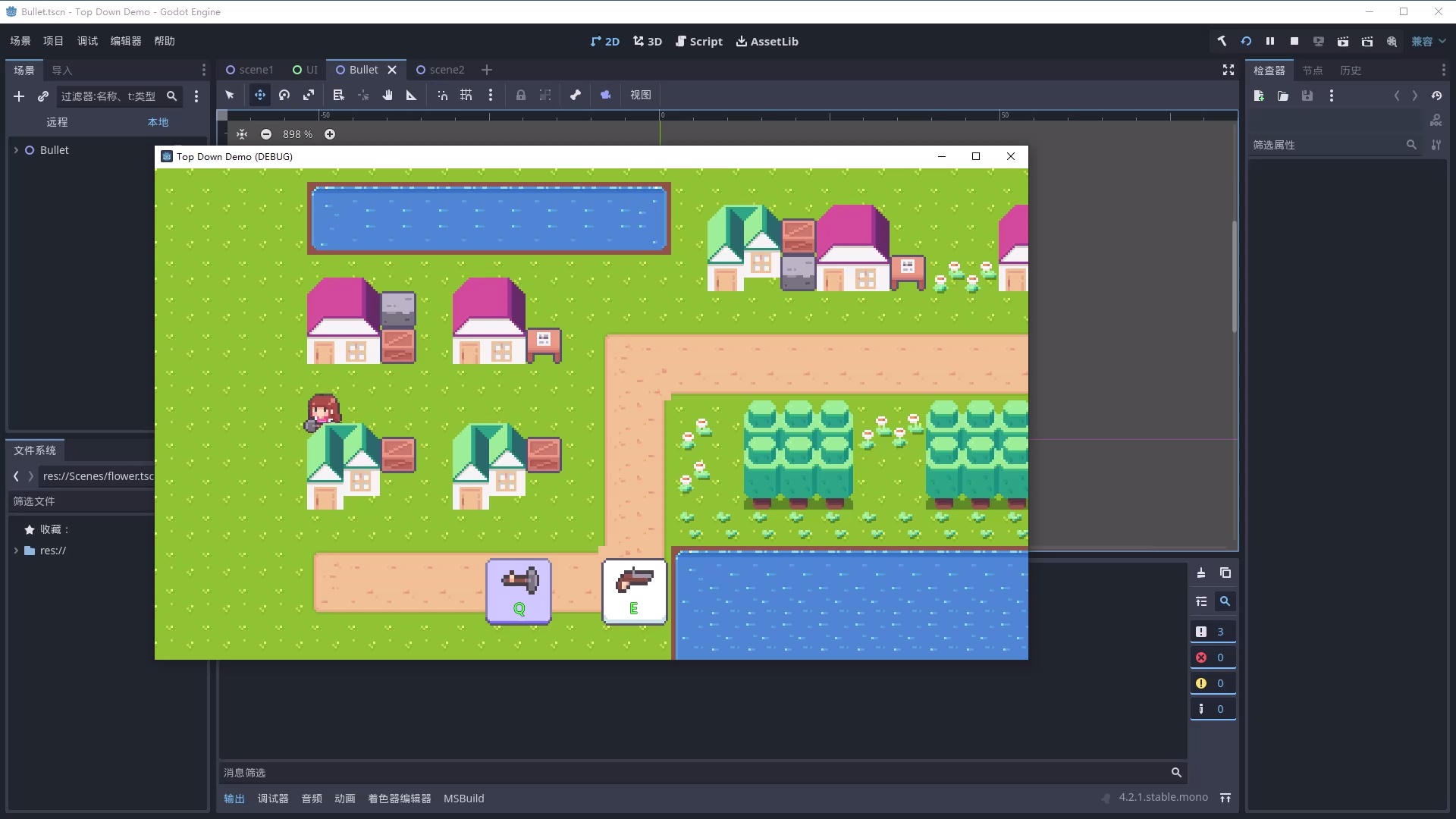Activate the Pan hand tool
1456x819 pixels.
tap(388, 95)
